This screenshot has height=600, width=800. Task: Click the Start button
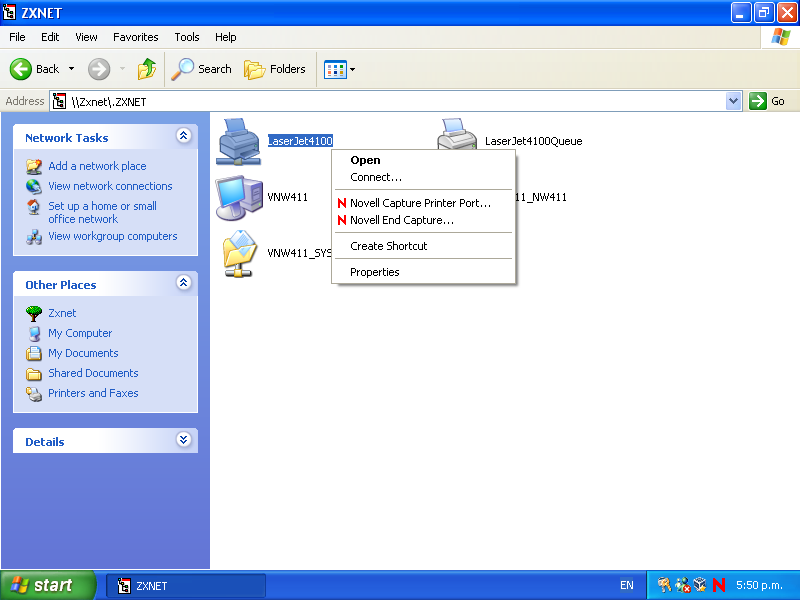click(x=47, y=585)
